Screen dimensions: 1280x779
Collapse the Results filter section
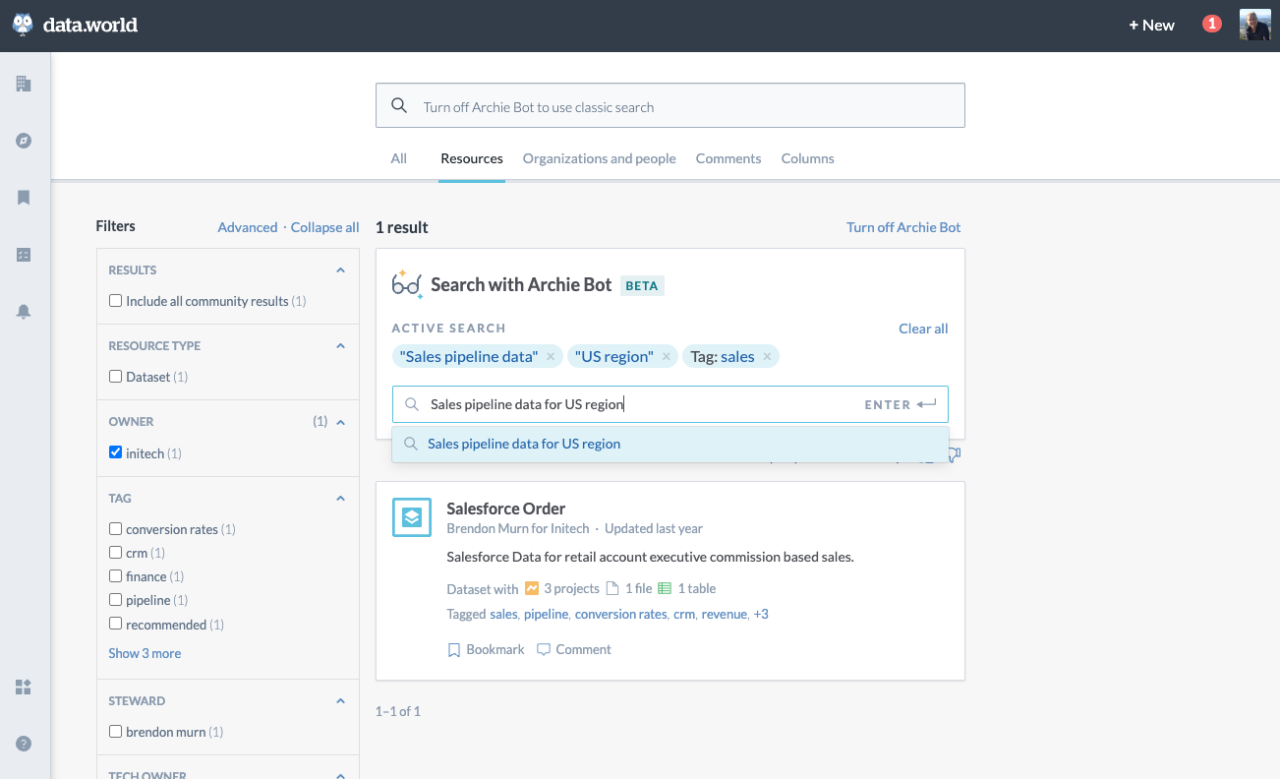(340, 270)
